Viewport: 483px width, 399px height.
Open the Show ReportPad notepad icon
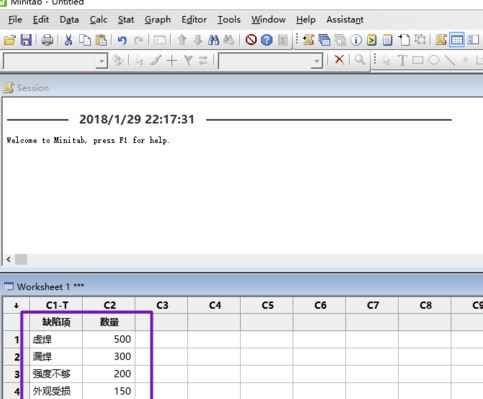387,40
